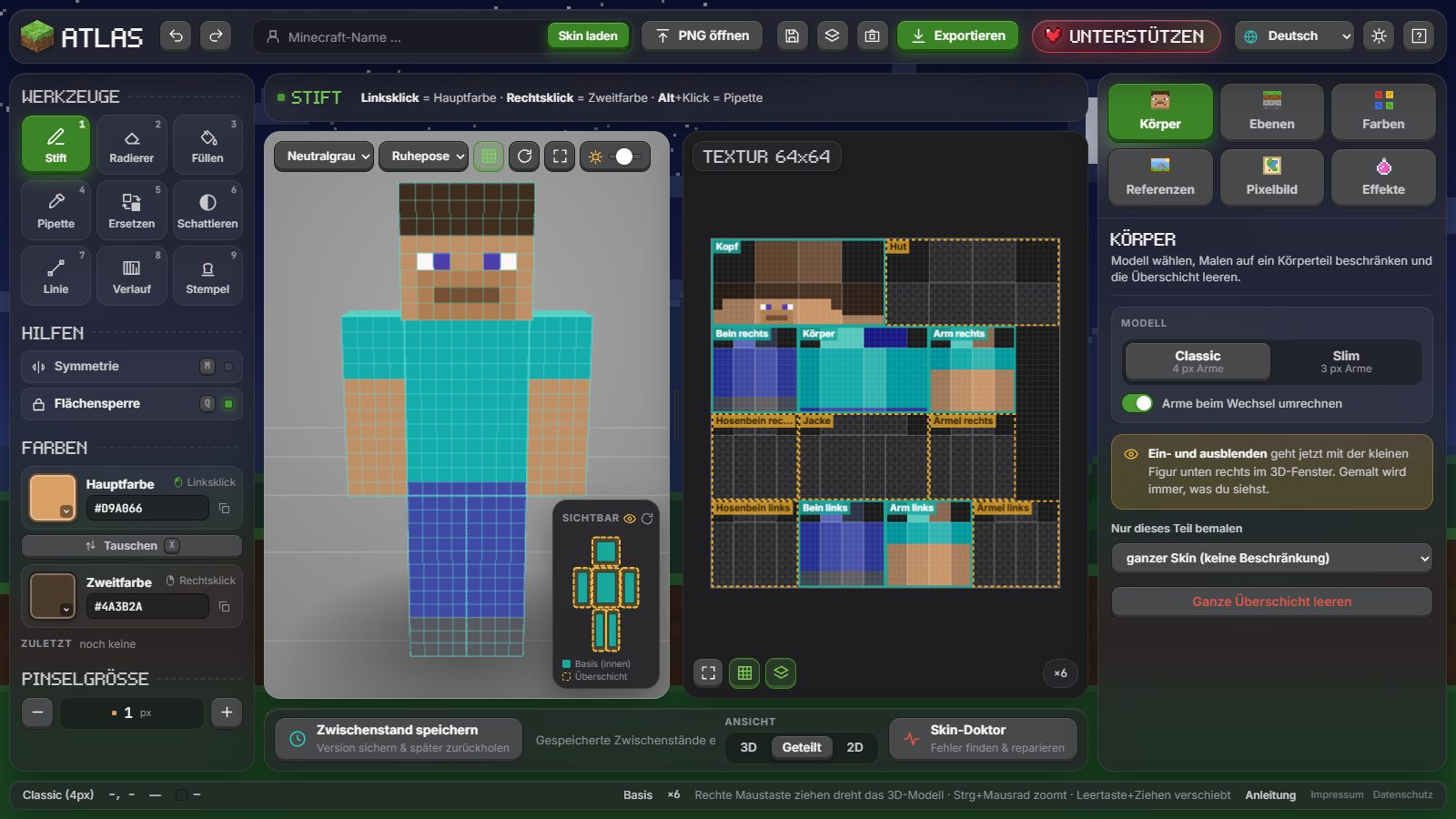Open the Farben tab
1456x819 pixels.
point(1383,112)
